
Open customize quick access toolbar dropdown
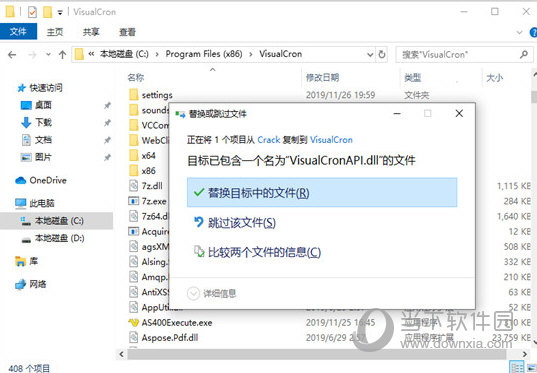tap(60, 13)
